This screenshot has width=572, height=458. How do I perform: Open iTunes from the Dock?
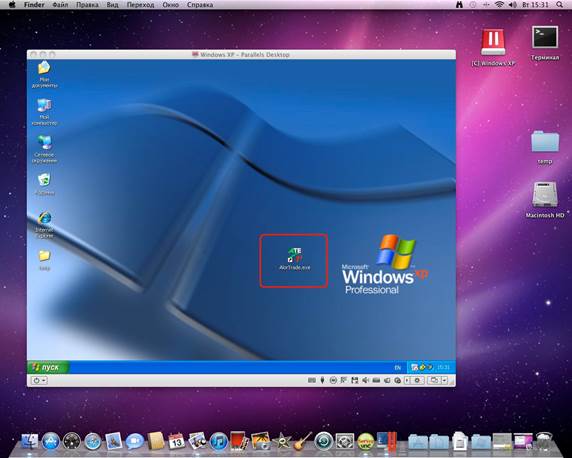click(x=219, y=441)
